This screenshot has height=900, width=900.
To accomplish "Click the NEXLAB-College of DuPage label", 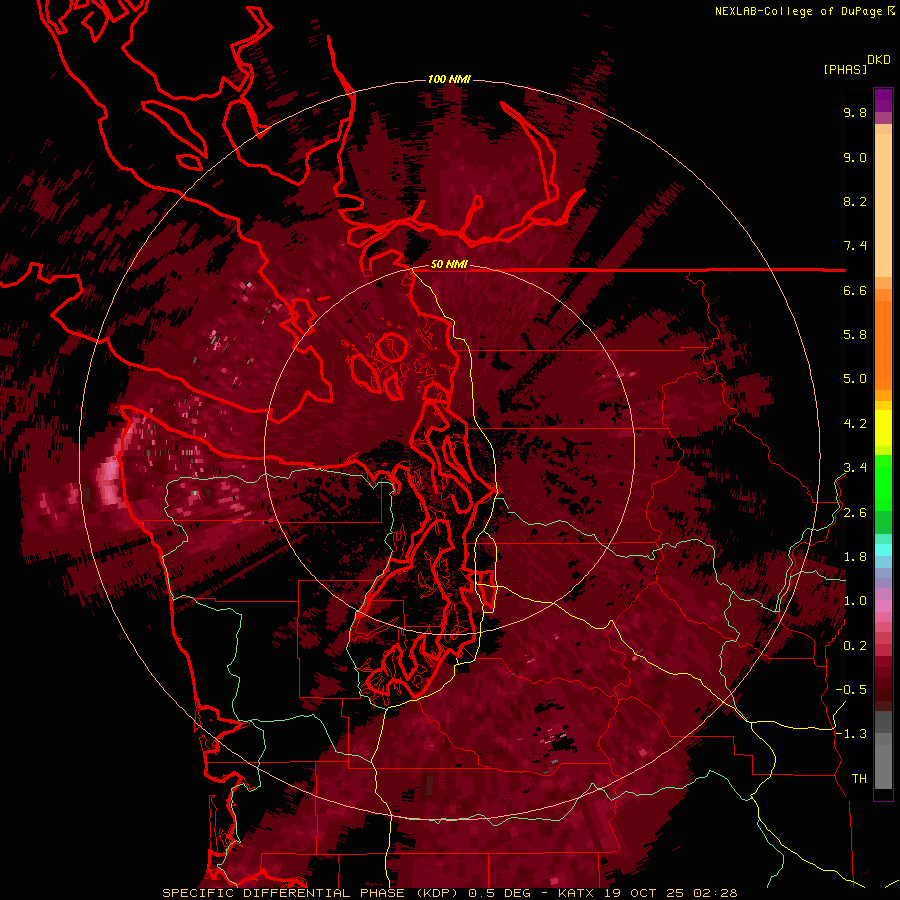I will (x=798, y=11).
